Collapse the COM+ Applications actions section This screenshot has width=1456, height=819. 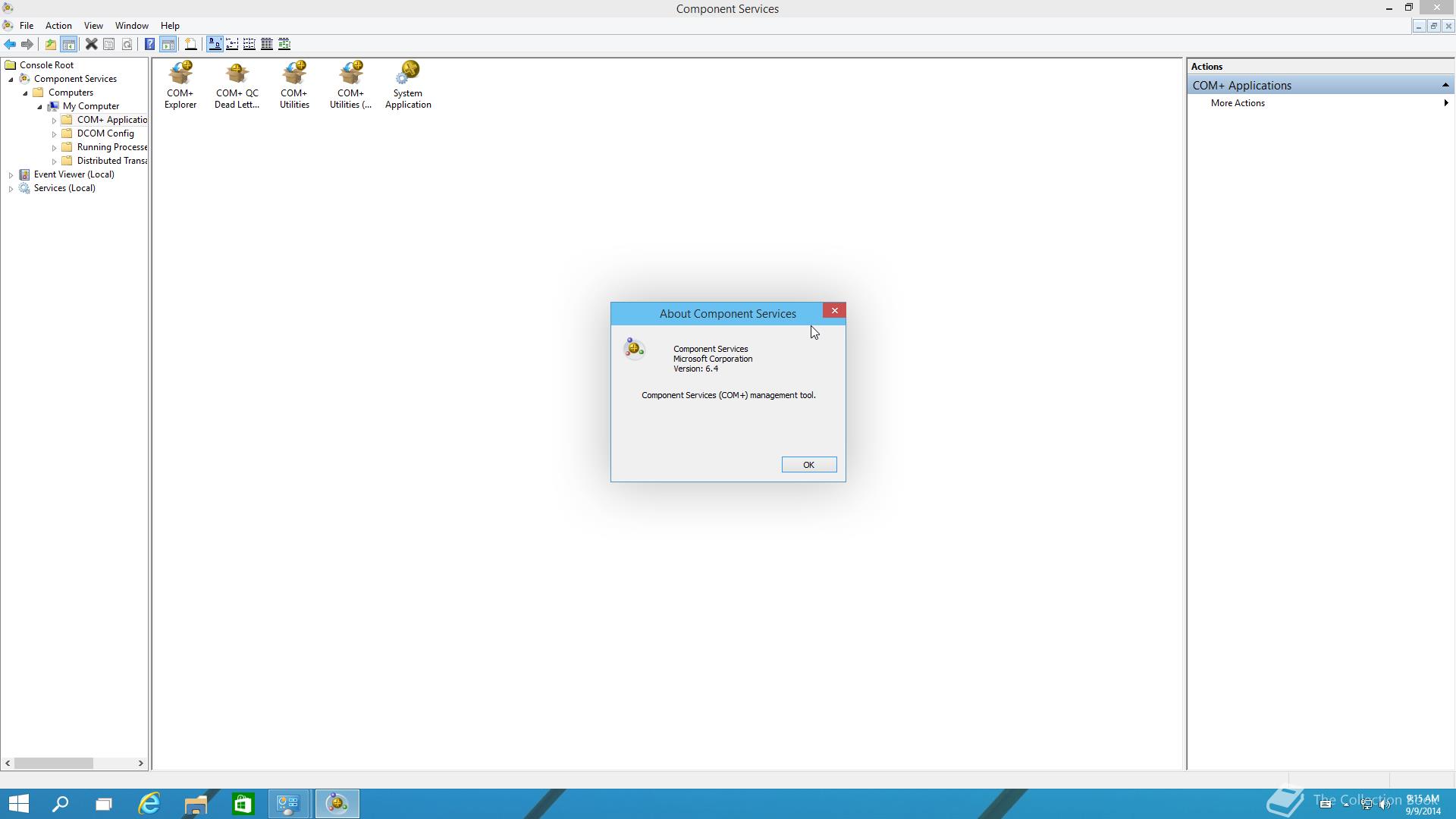click(1445, 85)
